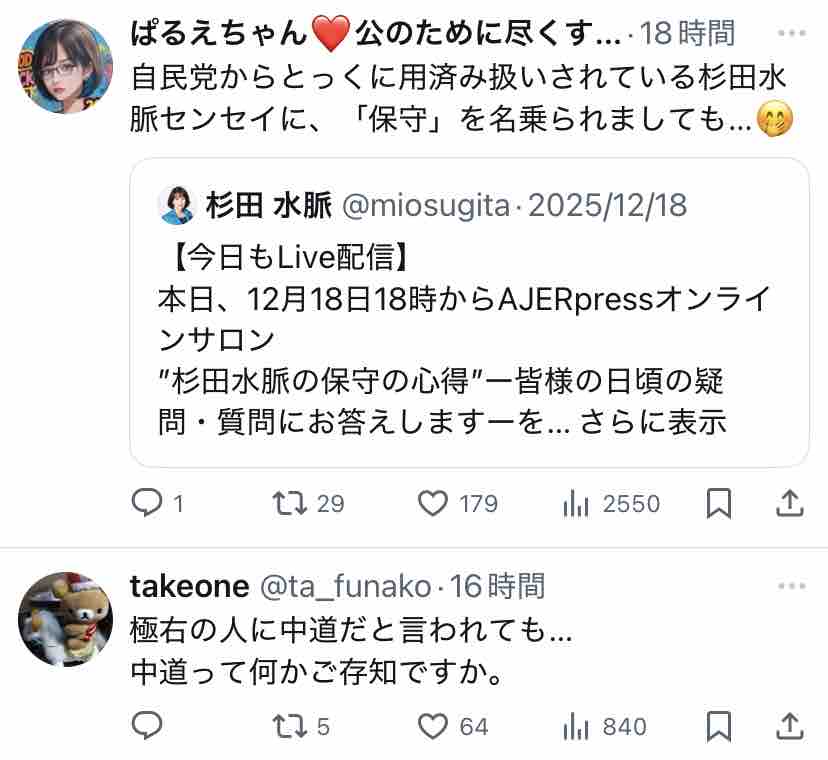
Task: Bookmark ぱるえちゃん's post
Action: click(x=718, y=503)
